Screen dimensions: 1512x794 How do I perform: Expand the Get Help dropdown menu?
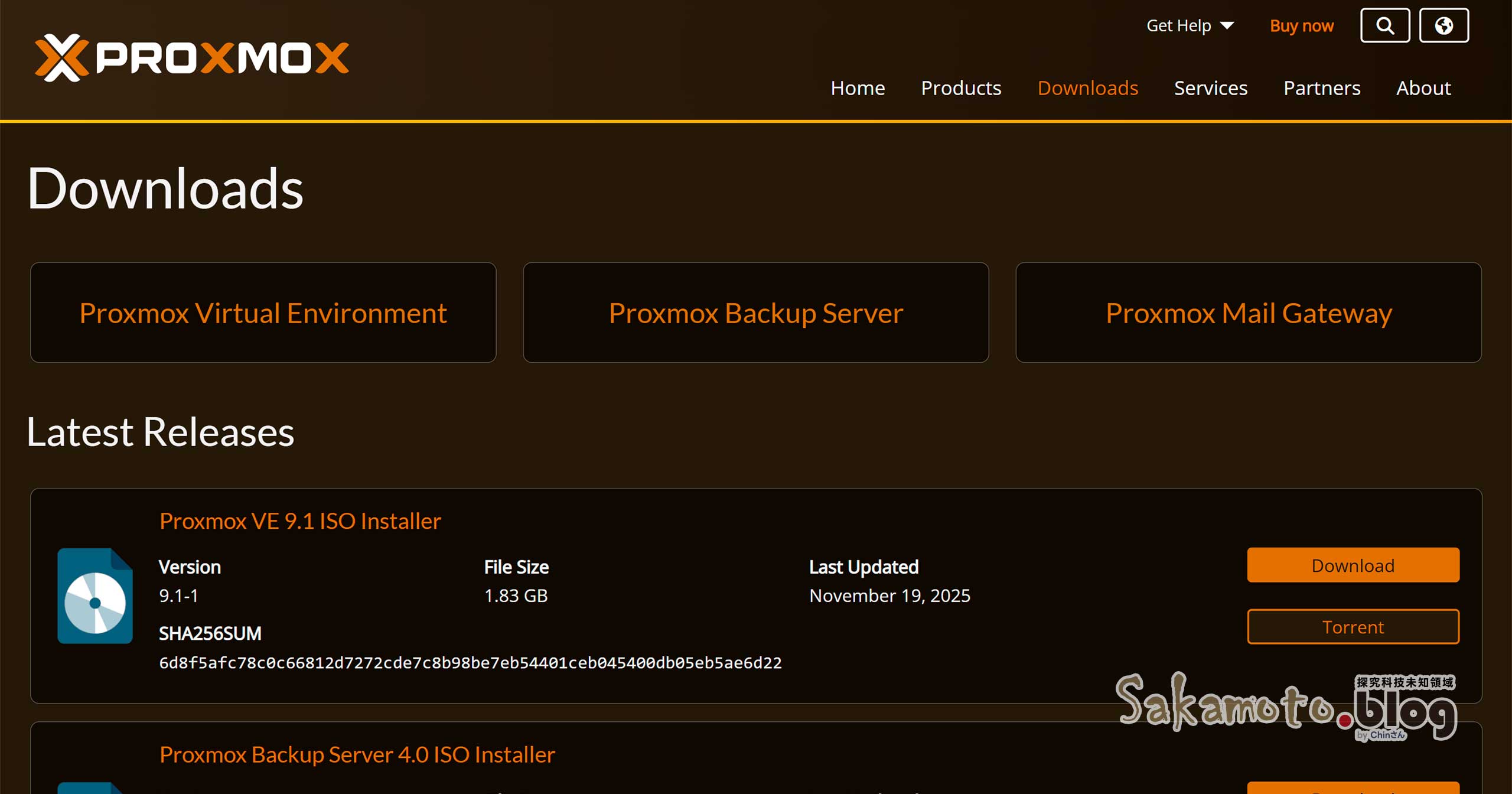(x=1190, y=25)
